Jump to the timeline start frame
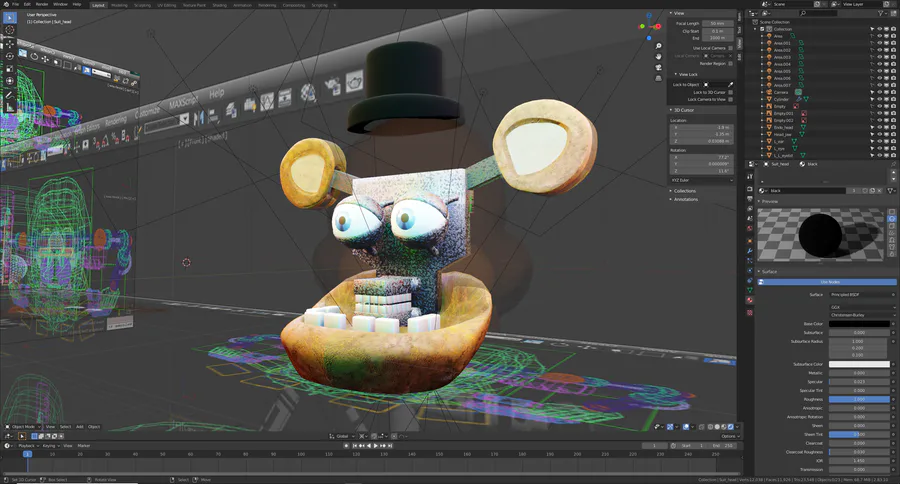 click(x=355, y=446)
